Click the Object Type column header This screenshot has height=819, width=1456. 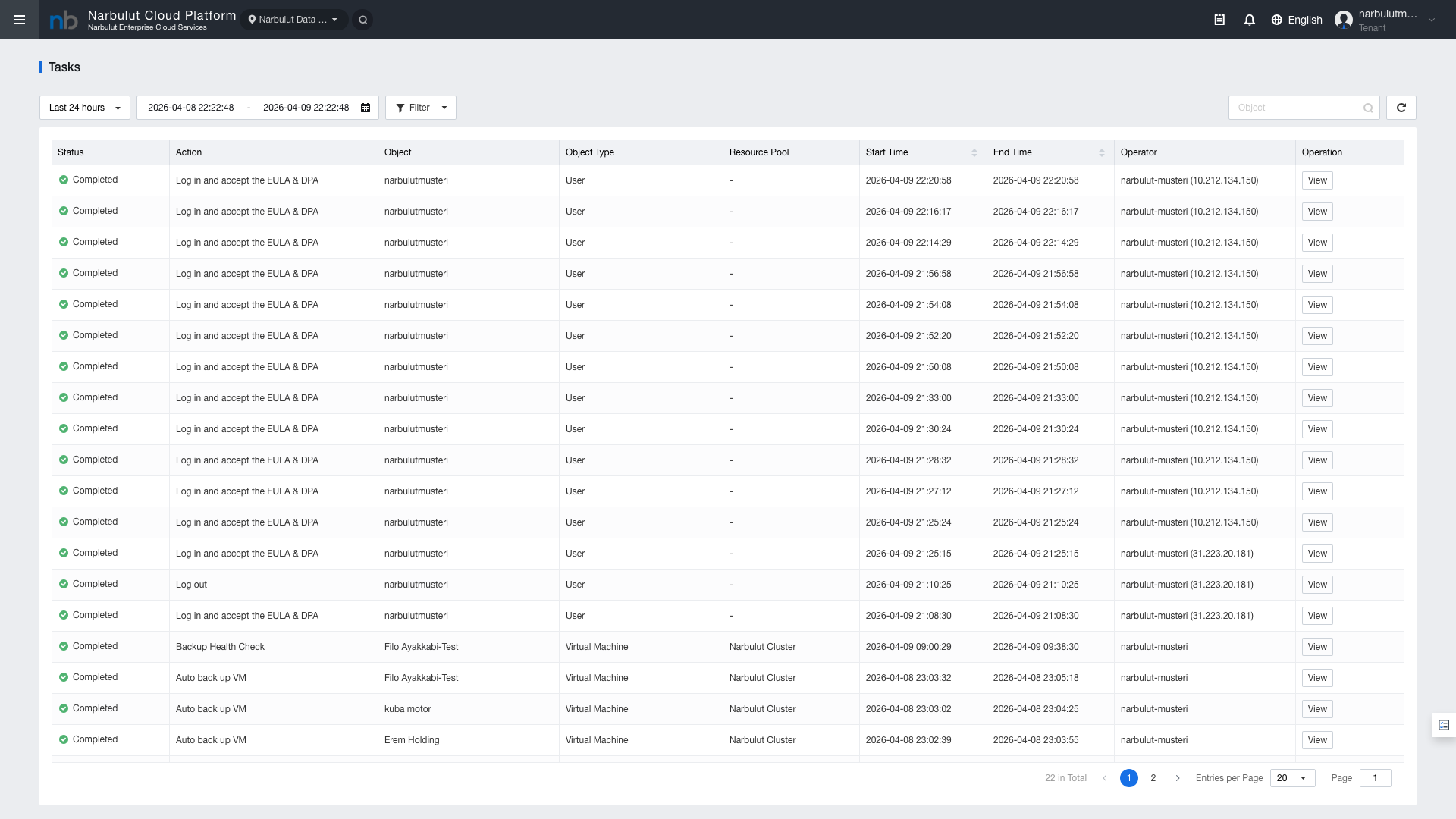tap(642, 152)
